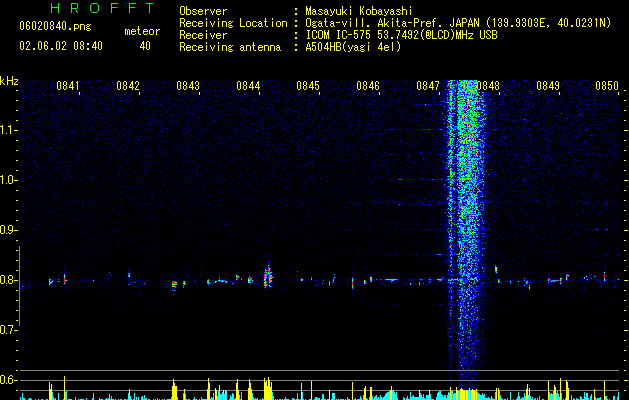Image resolution: width=629 pixels, height=400 pixels.
Task: Click the Observer label
Action: pos(203,11)
